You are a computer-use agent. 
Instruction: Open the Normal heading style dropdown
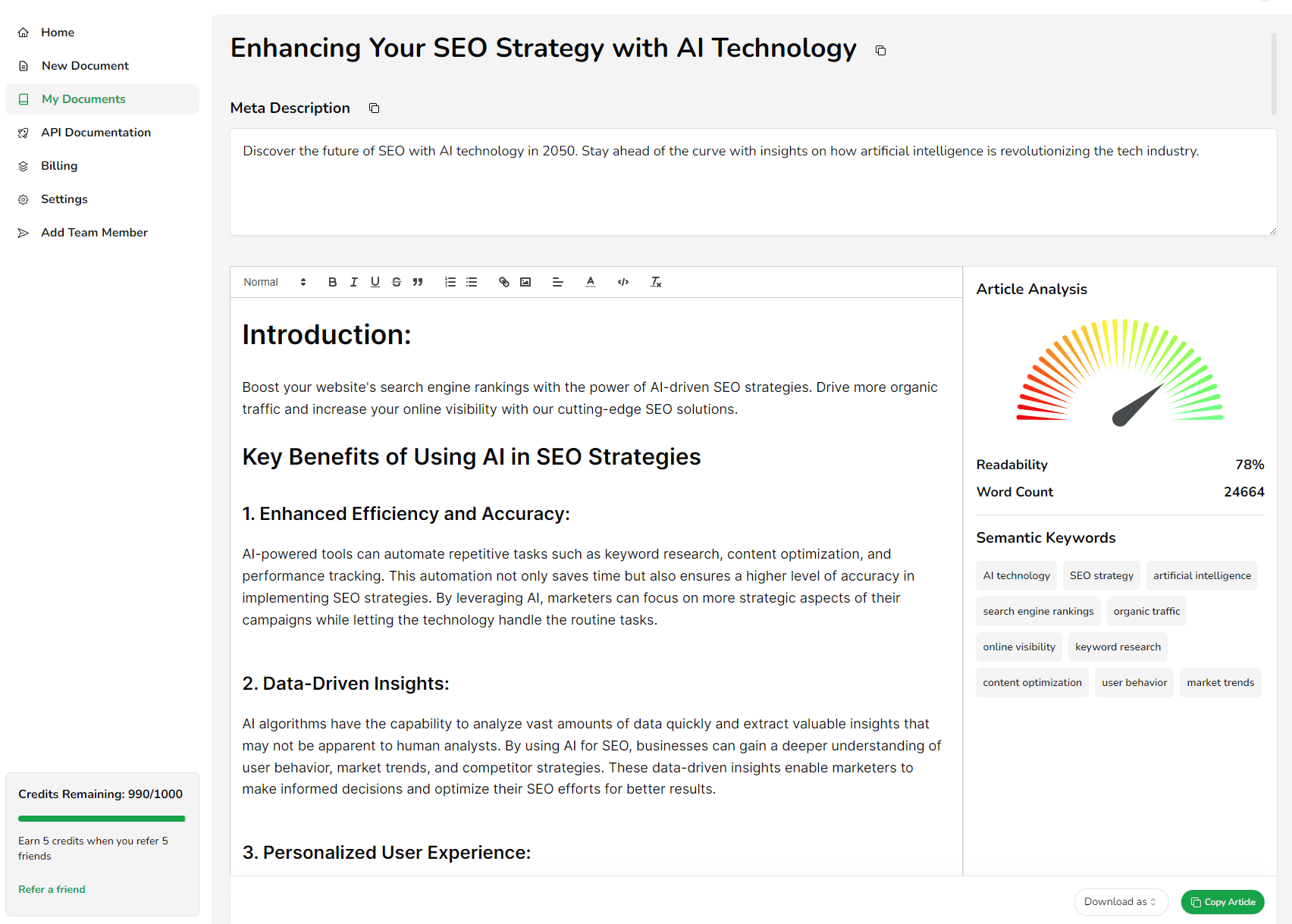click(274, 282)
